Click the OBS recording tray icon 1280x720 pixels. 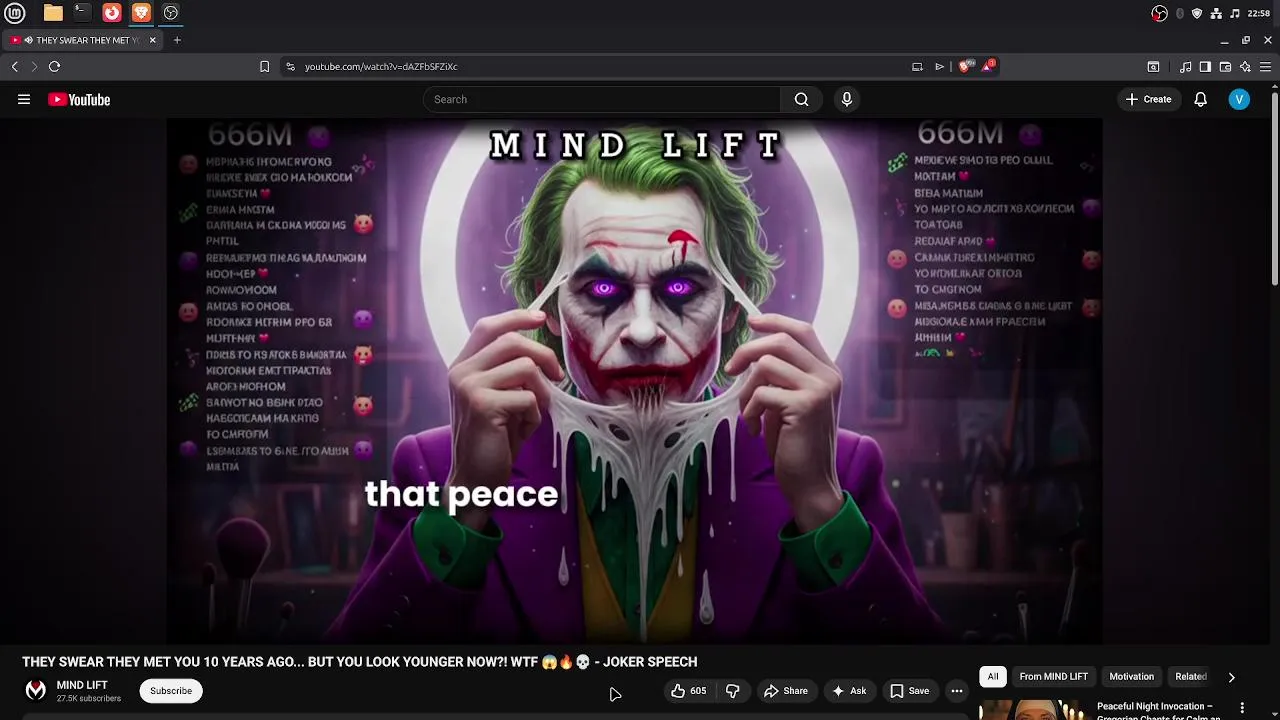pyautogui.click(x=1159, y=13)
